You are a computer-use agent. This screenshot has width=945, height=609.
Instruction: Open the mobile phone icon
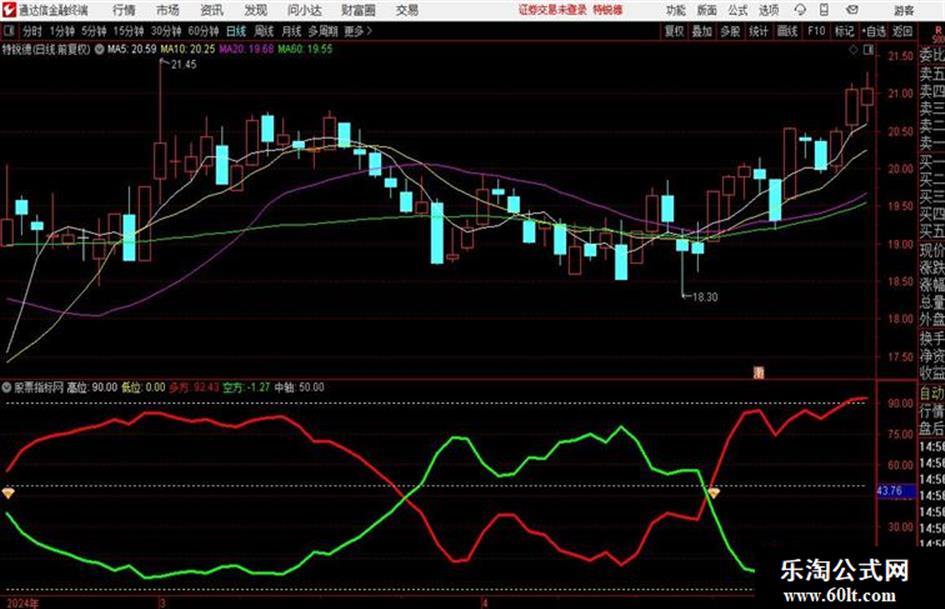(824, 10)
